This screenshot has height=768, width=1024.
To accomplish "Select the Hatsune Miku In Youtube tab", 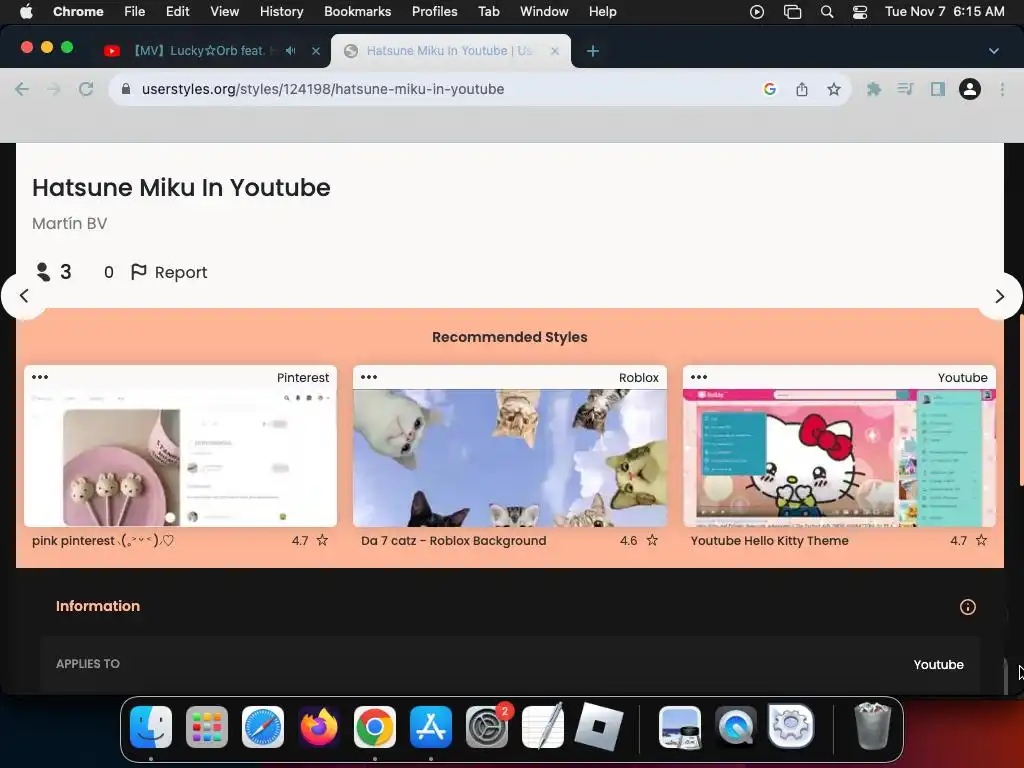I will [451, 51].
